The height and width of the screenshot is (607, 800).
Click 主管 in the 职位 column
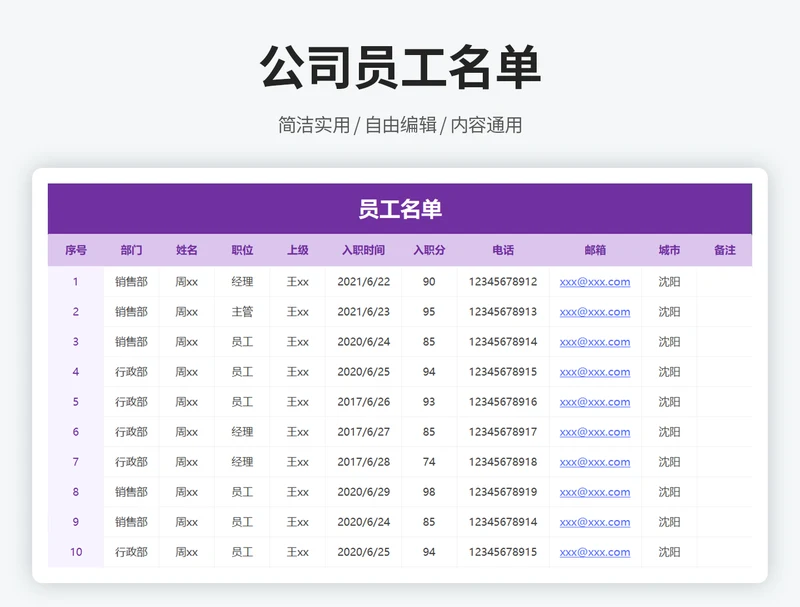[242, 312]
